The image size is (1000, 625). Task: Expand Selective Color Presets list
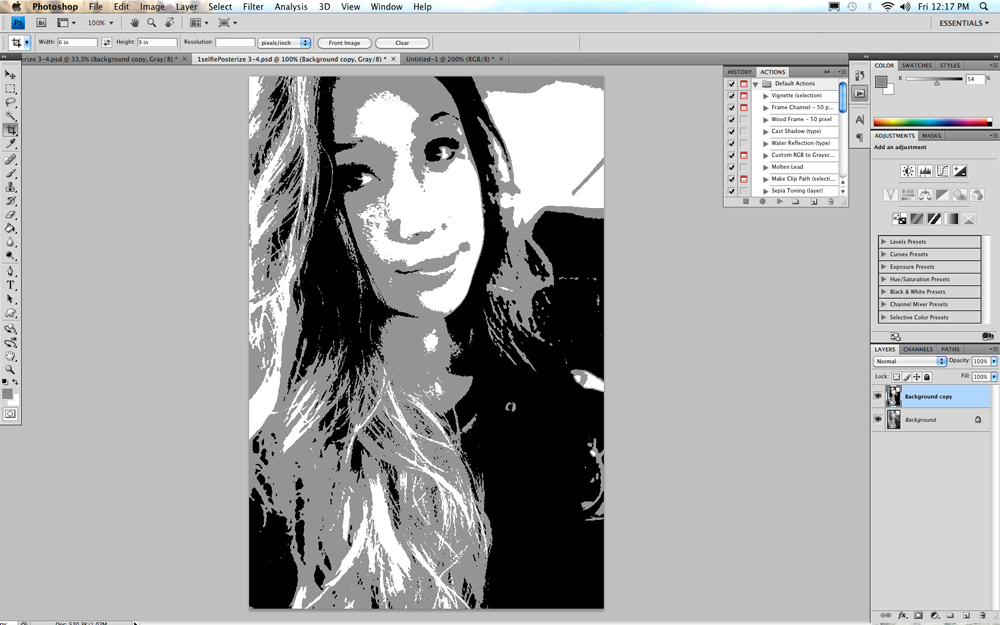pyautogui.click(x=883, y=317)
